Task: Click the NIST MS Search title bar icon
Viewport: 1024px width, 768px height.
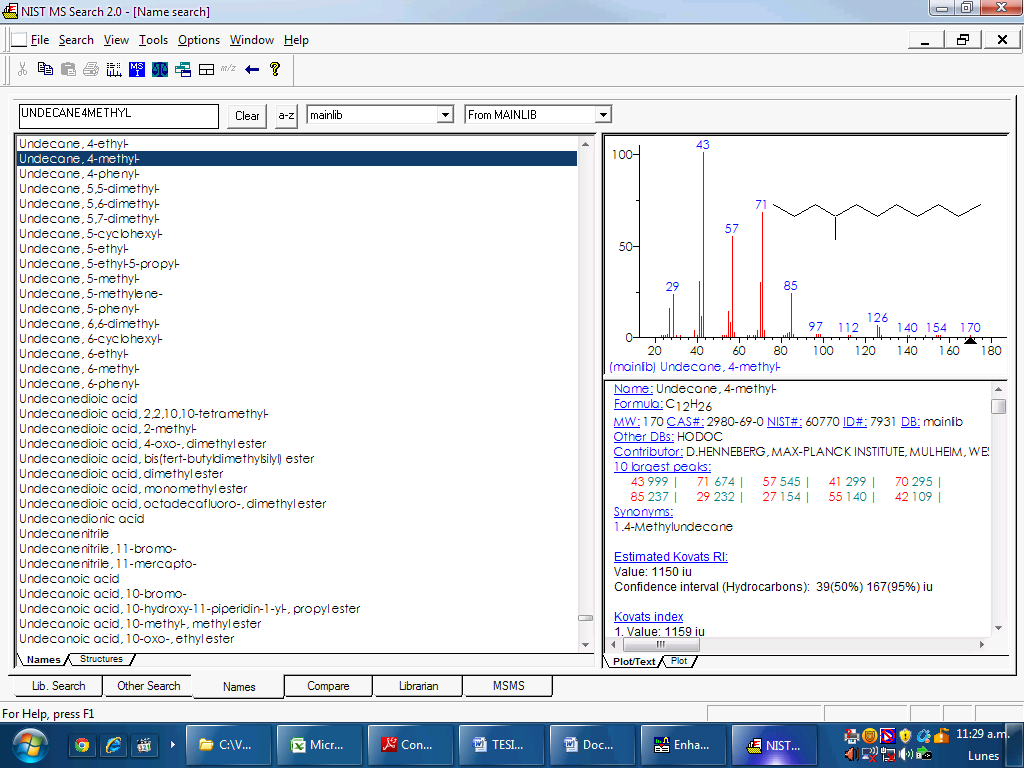Action: coord(10,11)
